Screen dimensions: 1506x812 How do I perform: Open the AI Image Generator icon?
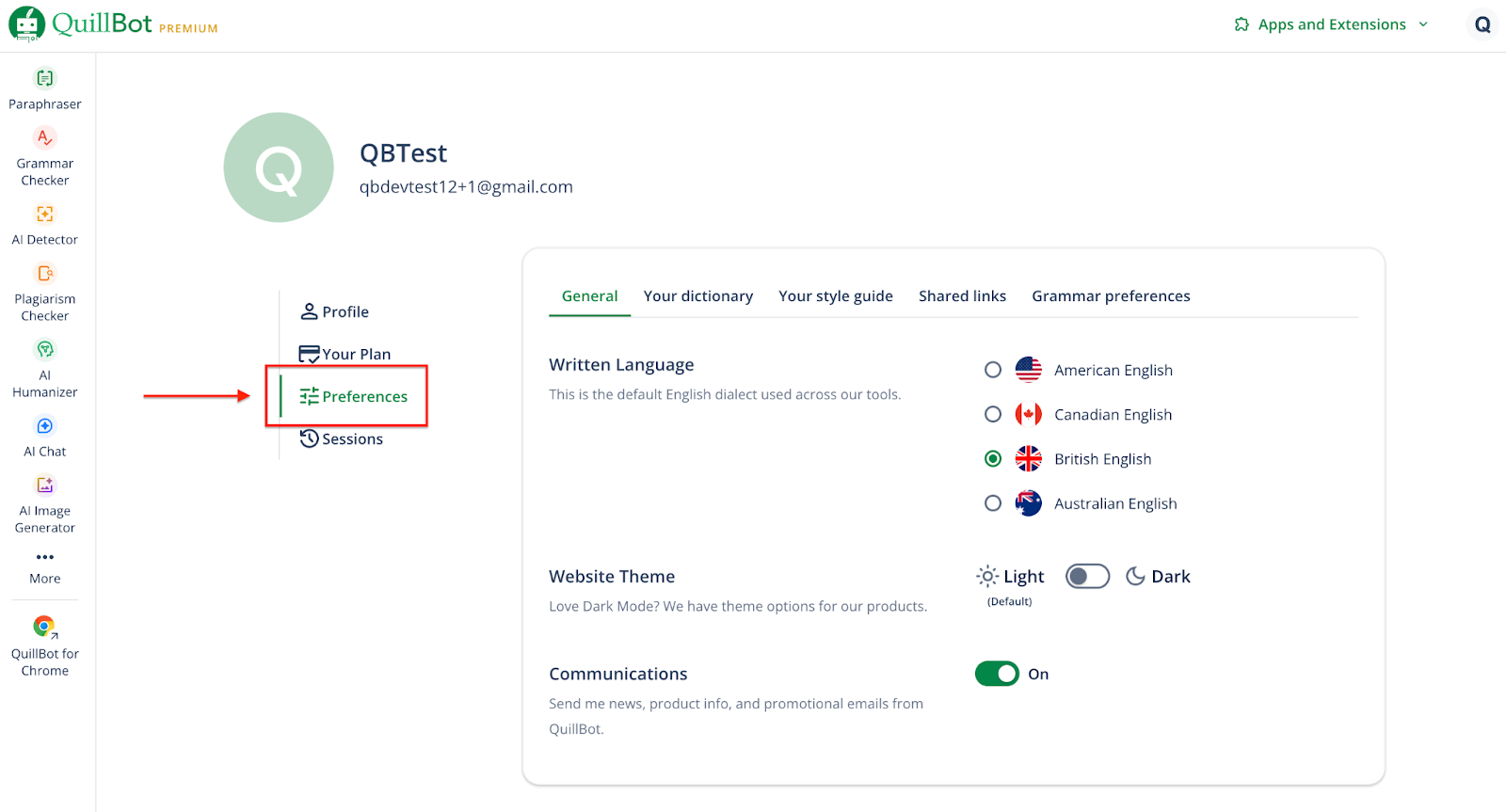coord(44,486)
